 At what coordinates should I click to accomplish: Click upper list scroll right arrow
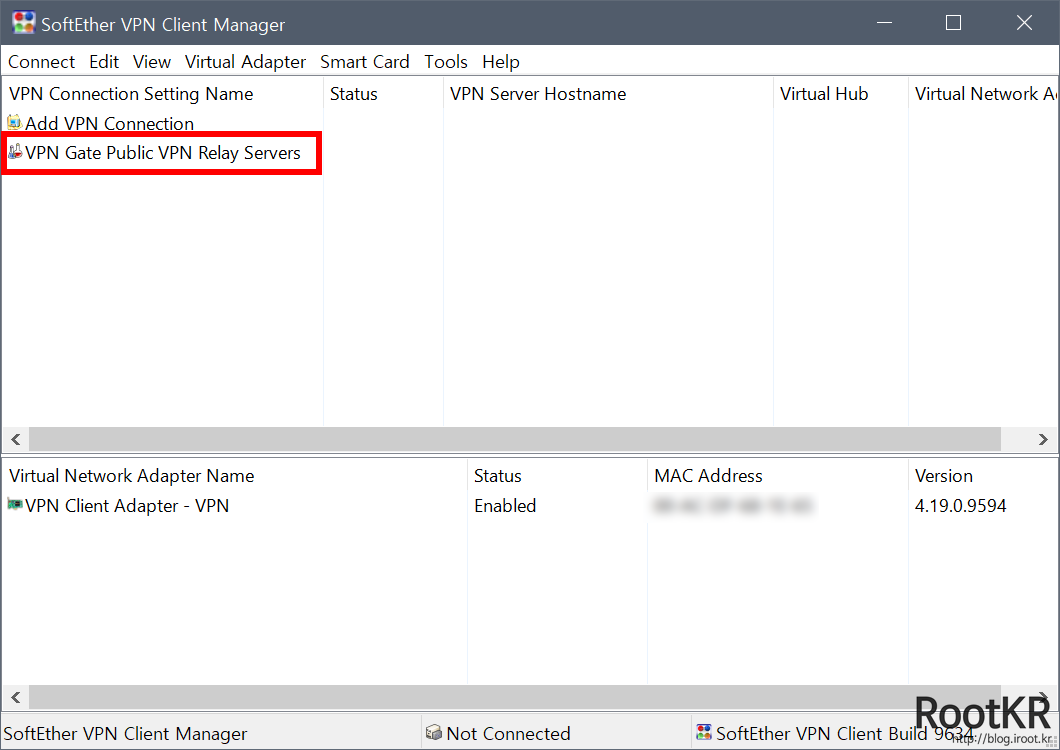point(1043,439)
